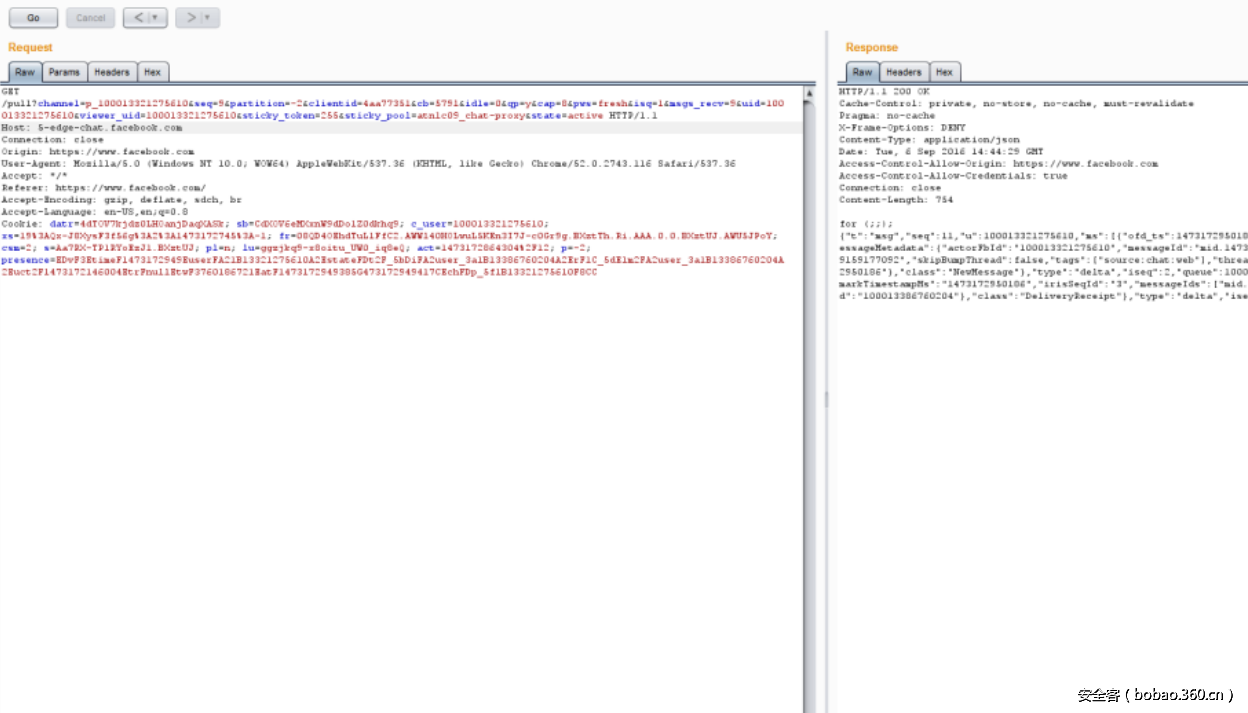Switch to the Response Headers tab
This screenshot has height=713, width=1248.
click(x=903, y=72)
